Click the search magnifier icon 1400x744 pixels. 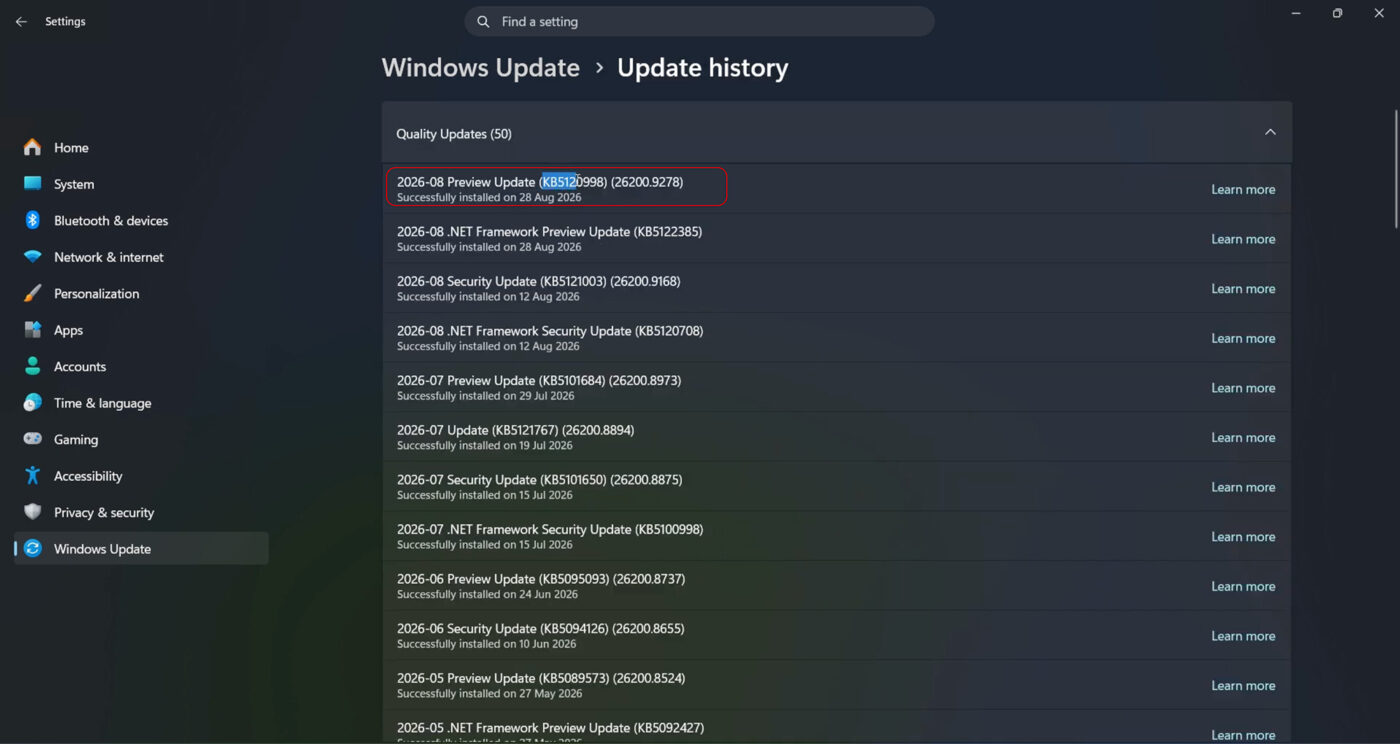(484, 21)
